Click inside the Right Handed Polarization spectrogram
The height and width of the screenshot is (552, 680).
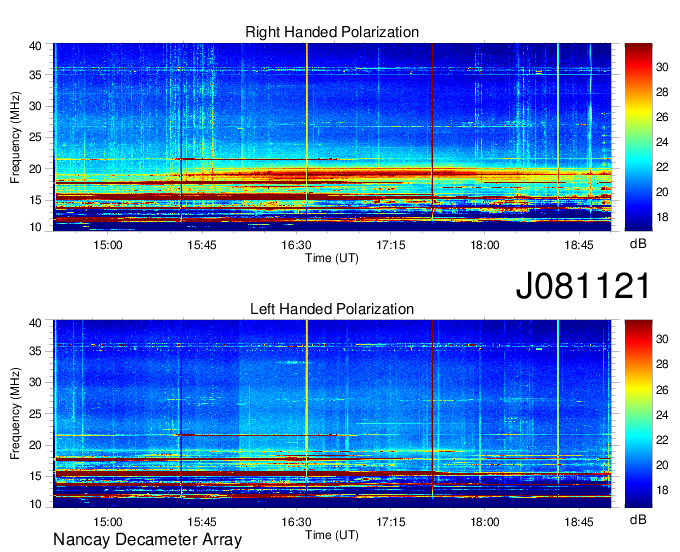coord(332,137)
